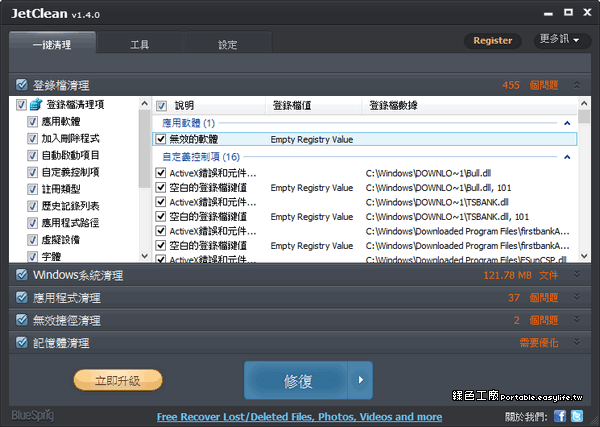
Task: Click the tree panel scroll-down arrow
Action: [x=145, y=256]
